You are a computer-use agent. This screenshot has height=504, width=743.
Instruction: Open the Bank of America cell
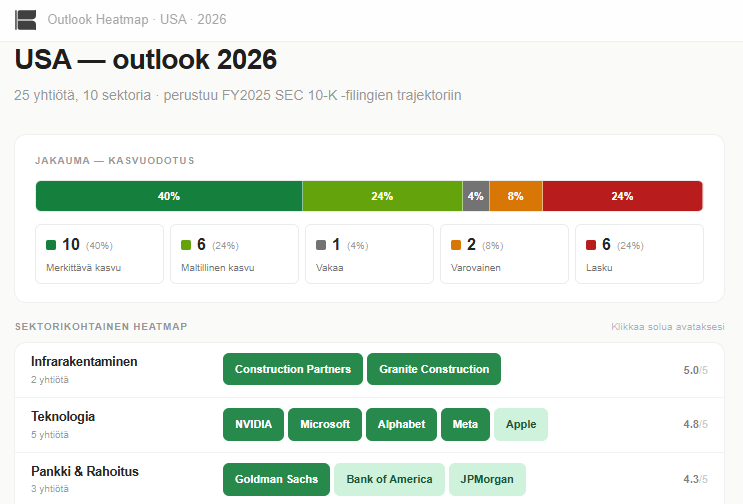tap(390, 479)
